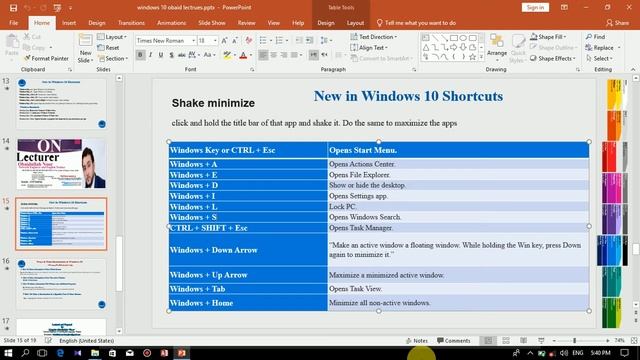
Task: Switch to the Animations tab
Action: [x=171, y=23]
